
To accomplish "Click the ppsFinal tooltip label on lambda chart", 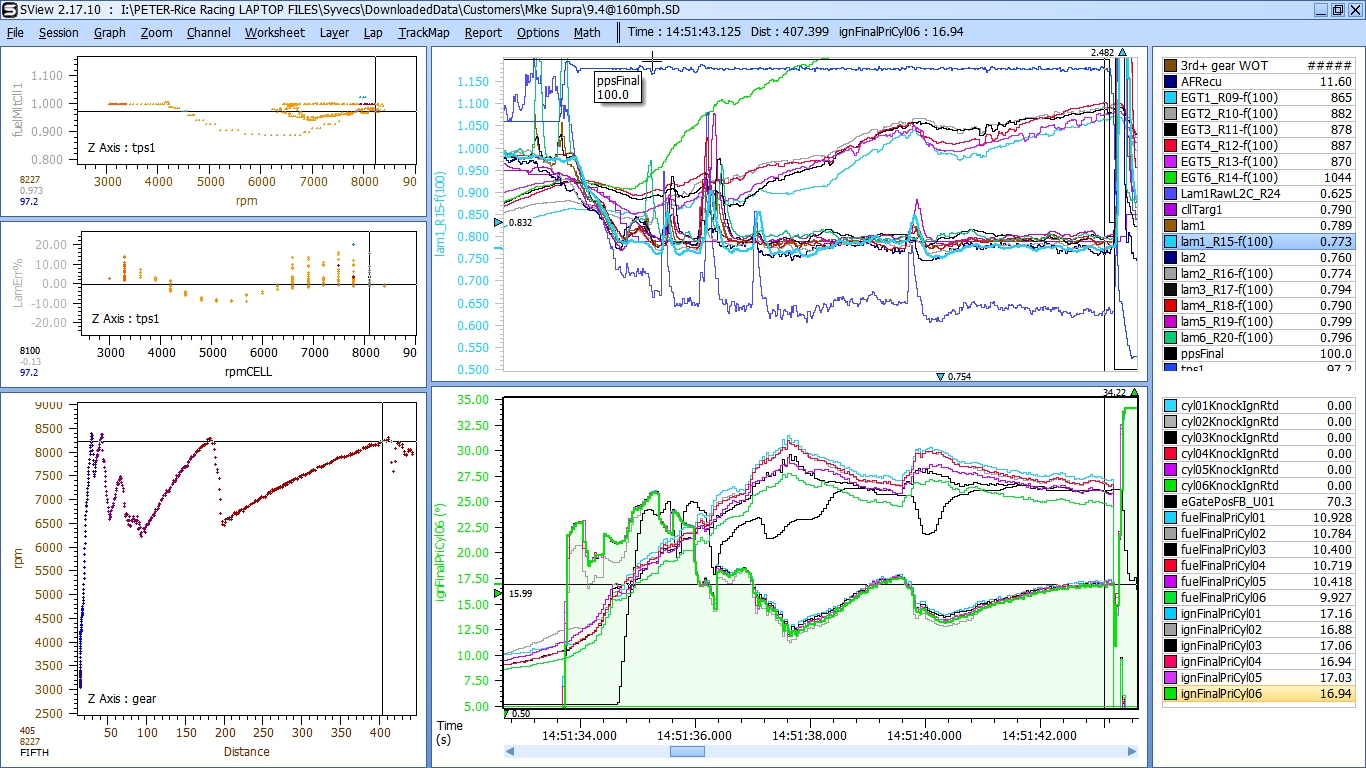I will [x=617, y=87].
